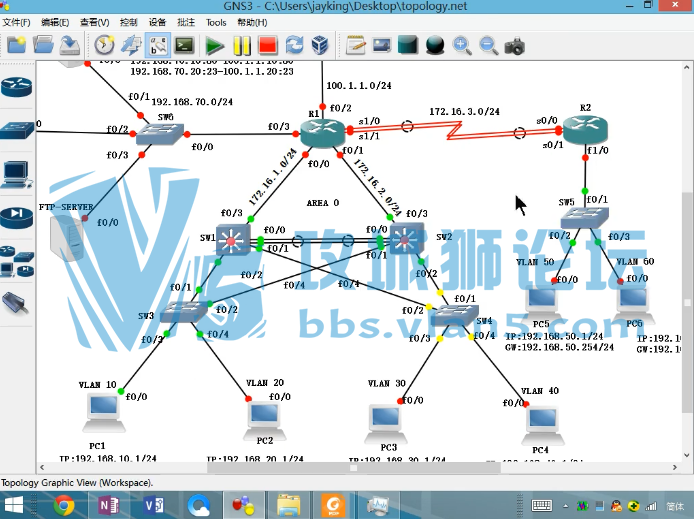This screenshot has height=519, width=694.
Task: Select PC1 computer node
Action: [104, 414]
